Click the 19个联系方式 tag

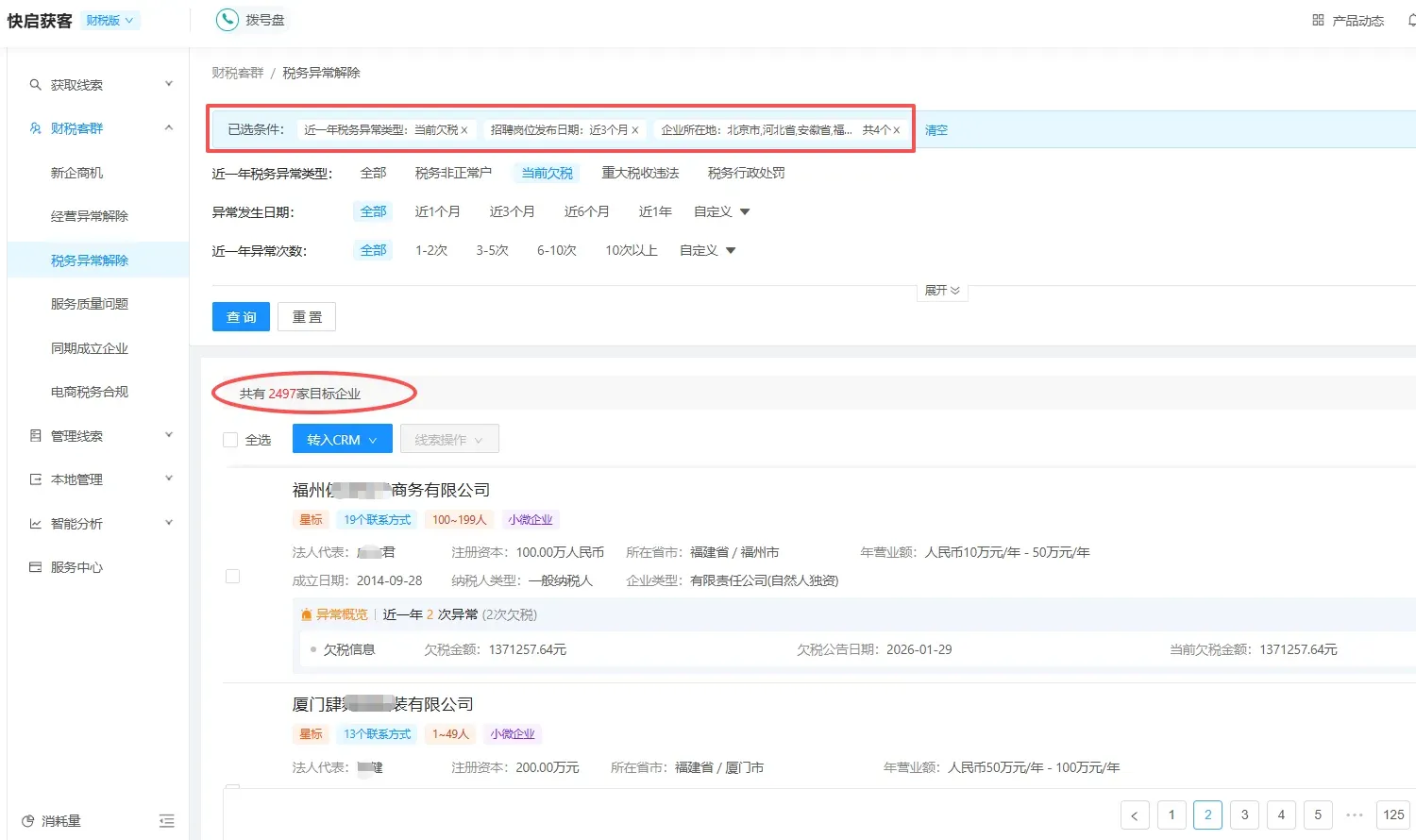pos(378,520)
